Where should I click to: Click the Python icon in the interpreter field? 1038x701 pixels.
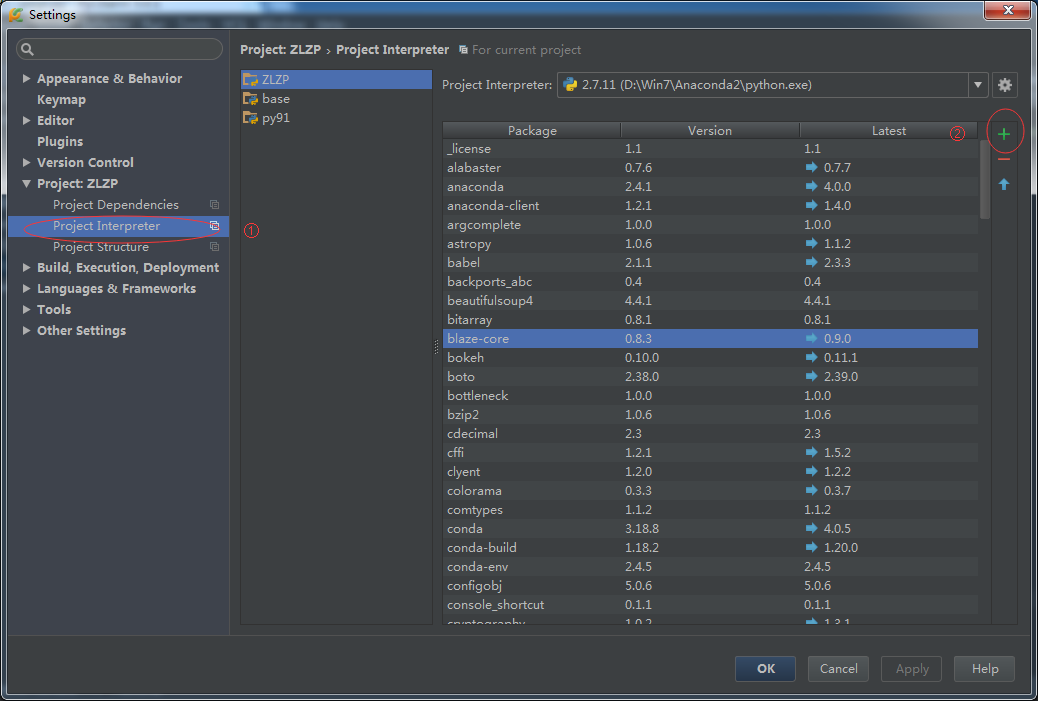tap(569, 85)
